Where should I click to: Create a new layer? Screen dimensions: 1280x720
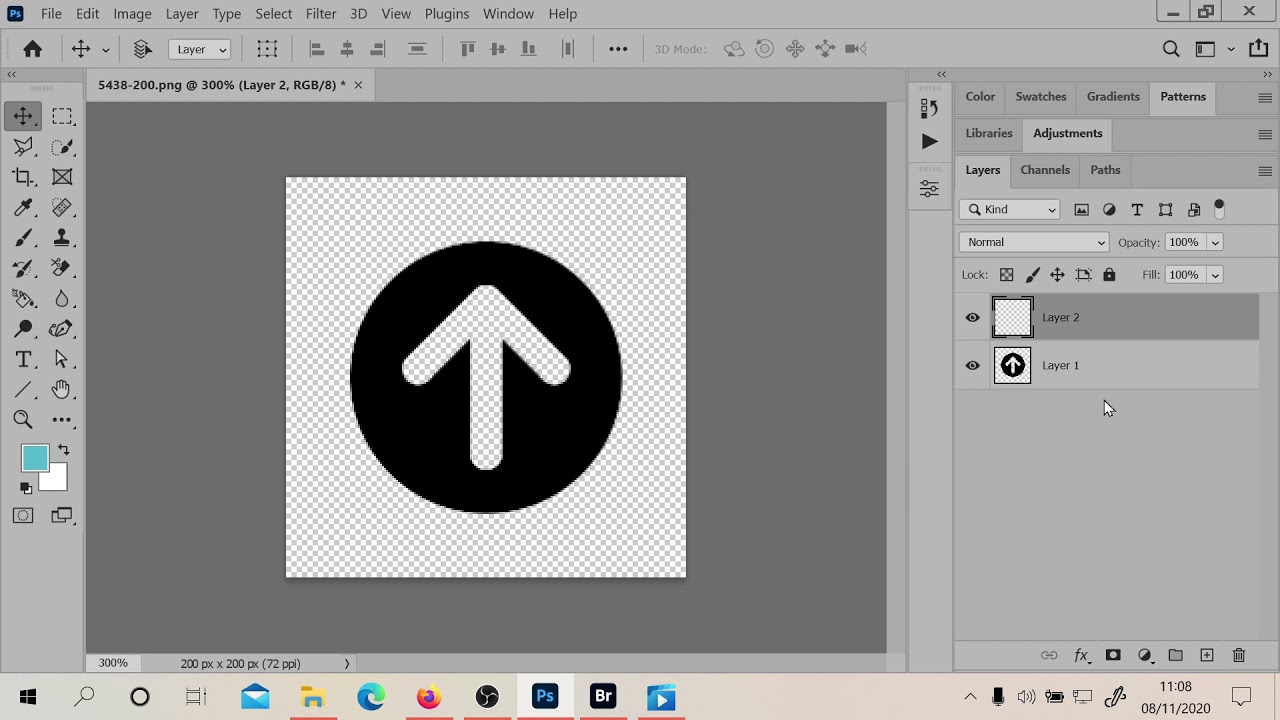pos(1207,656)
